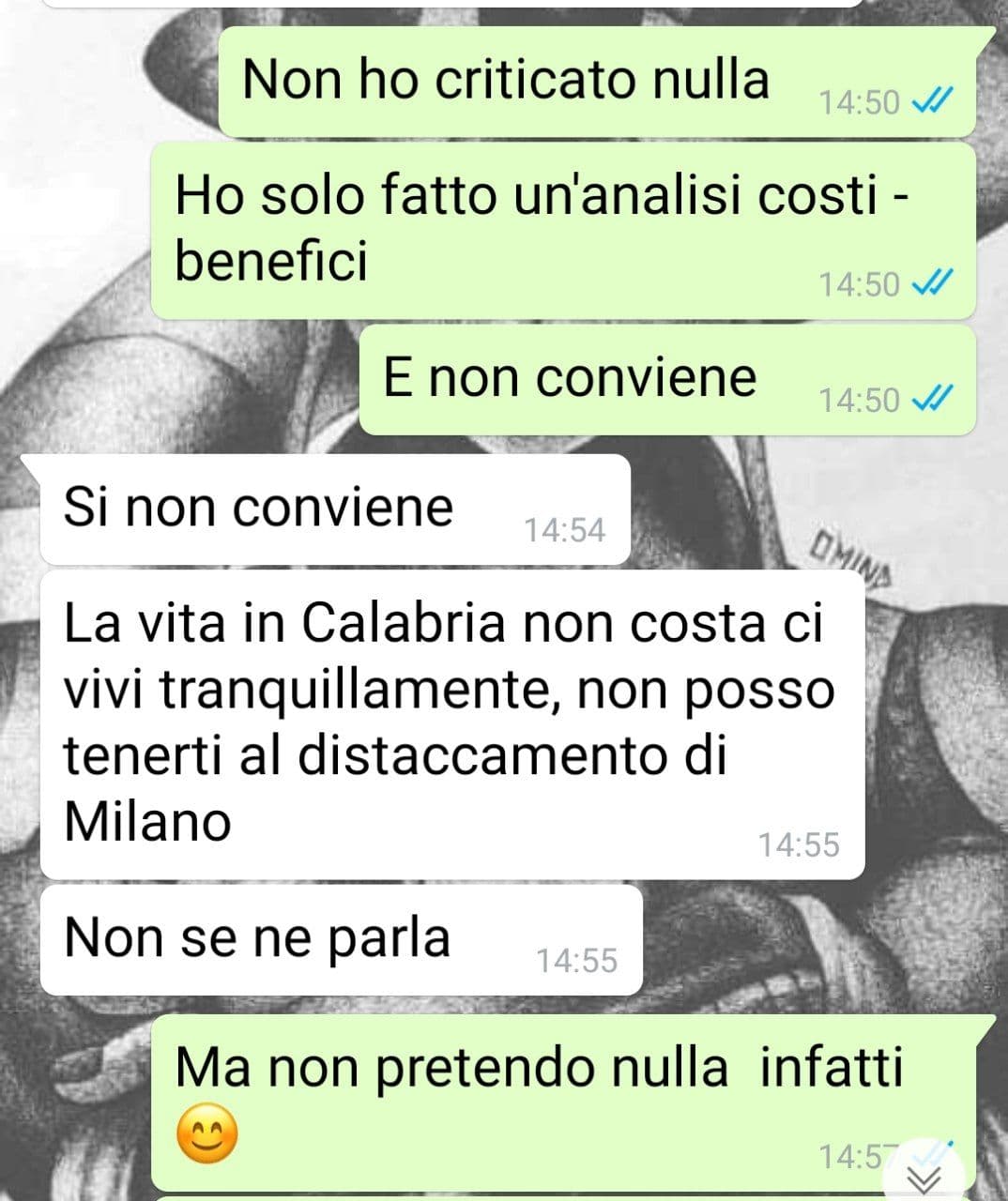This screenshot has height=1201, width=1008.
Task: Select the 'E non conviene' sent message
Action: click(x=667, y=380)
